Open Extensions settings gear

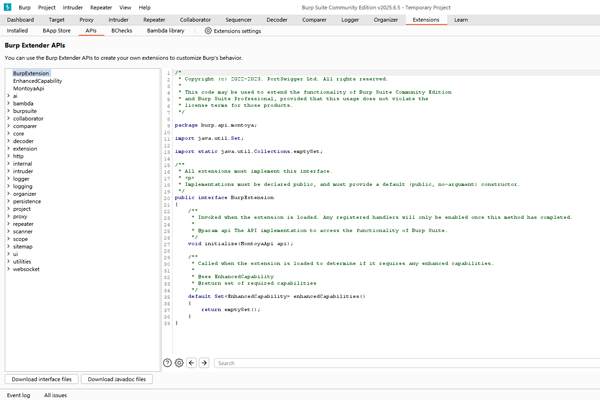[208, 31]
